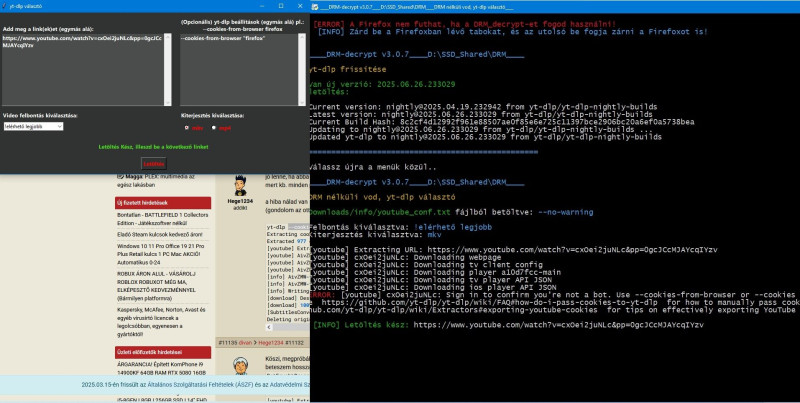Click 'Kiterjesztés kiválasztva: mkv' console line
800x403 pixels.
point(375,235)
